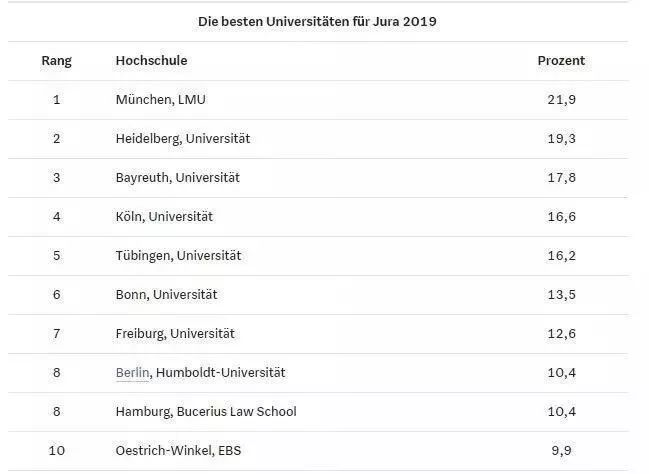
Task: Select the table title Die besten Universitäten
Action: [x=317, y=22]
